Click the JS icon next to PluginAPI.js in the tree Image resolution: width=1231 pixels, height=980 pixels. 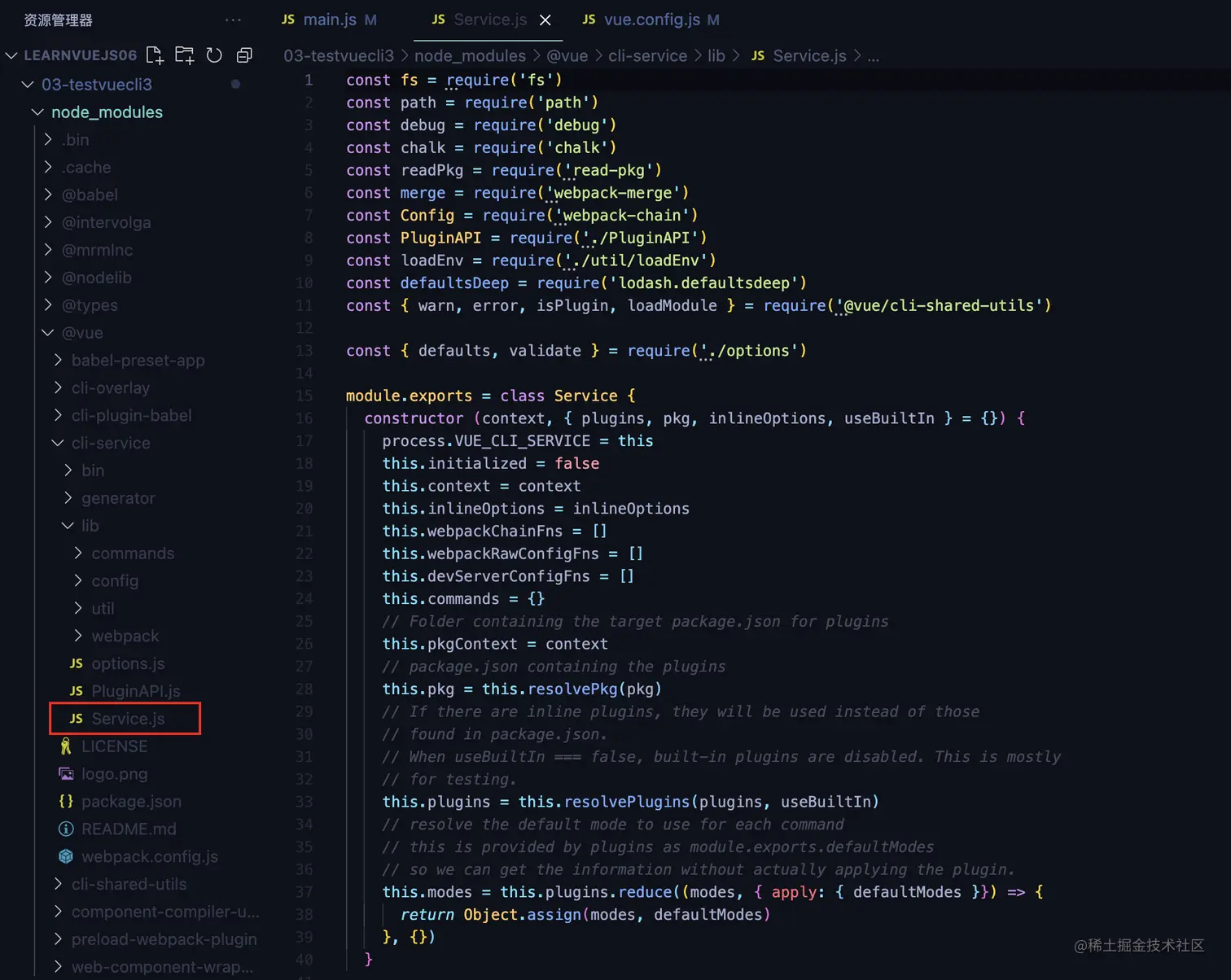[x=77, y=691]
